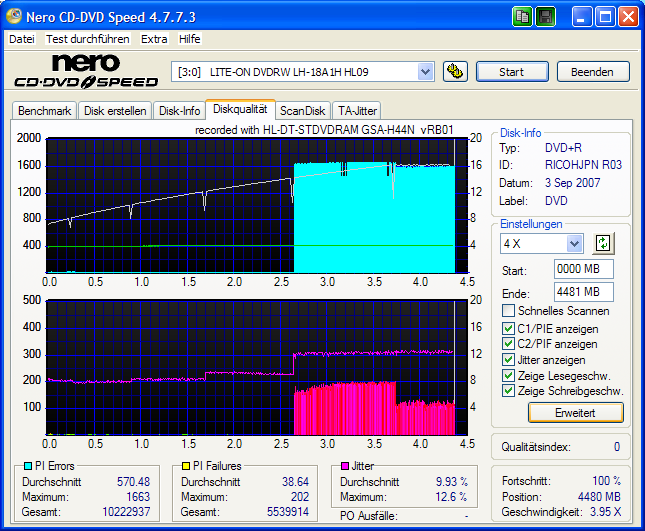Click the Ende MB input field
645x531 pixels.
click(x=583, y=292)
